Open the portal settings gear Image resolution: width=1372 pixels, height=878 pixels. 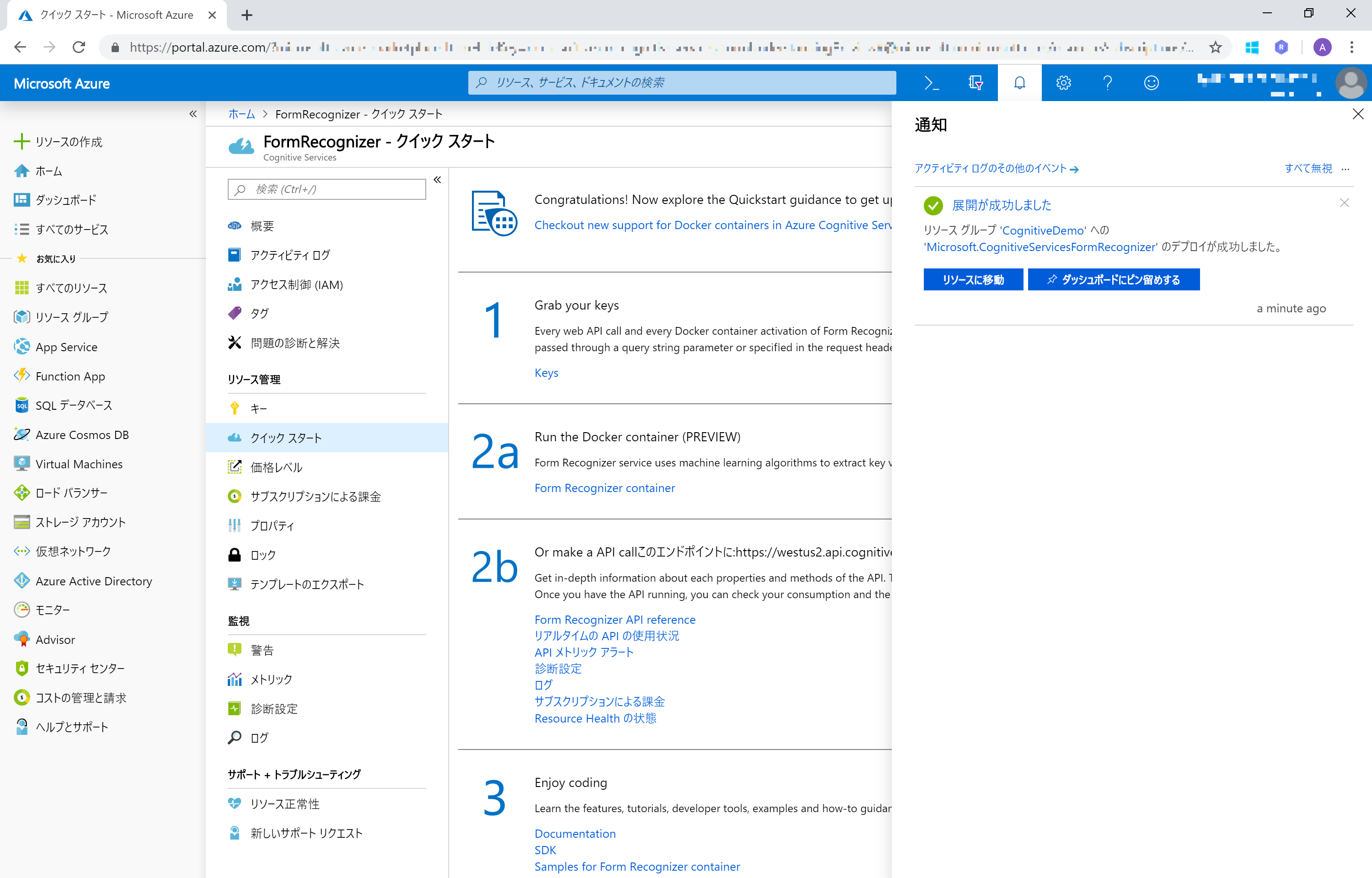point(1064,83)
